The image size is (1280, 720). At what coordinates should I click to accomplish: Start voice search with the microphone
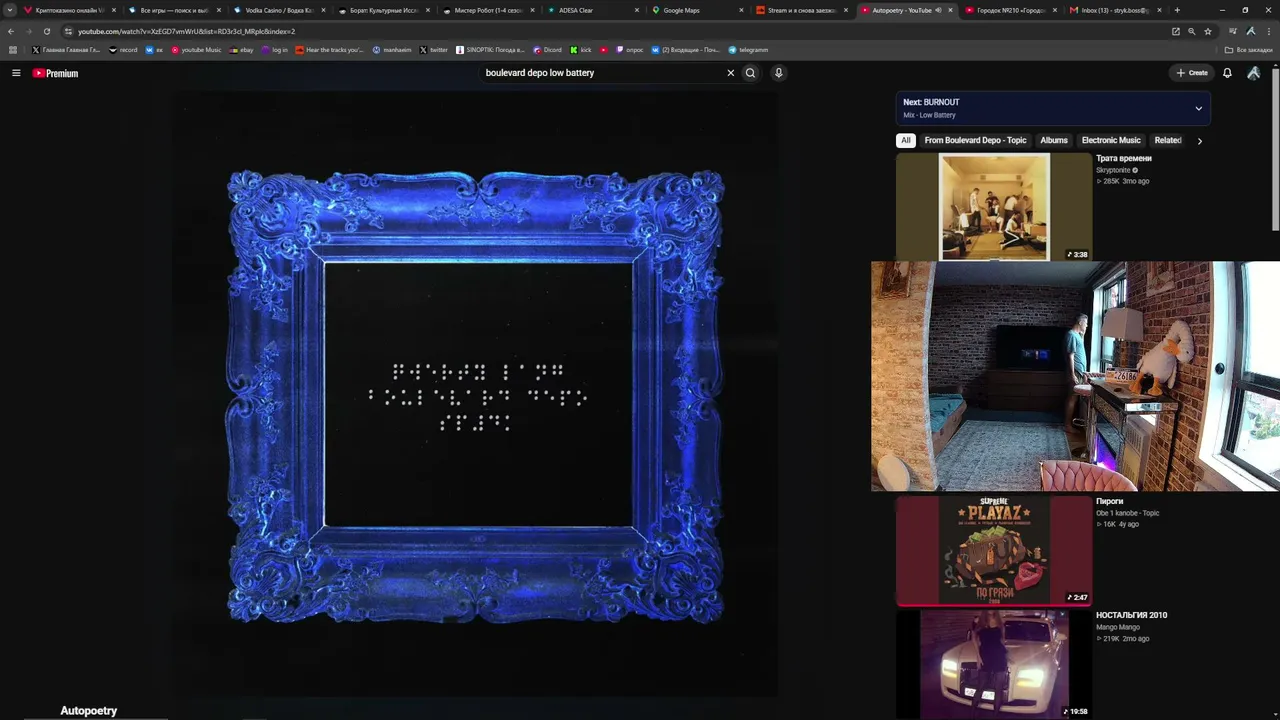tap(778, 73)
